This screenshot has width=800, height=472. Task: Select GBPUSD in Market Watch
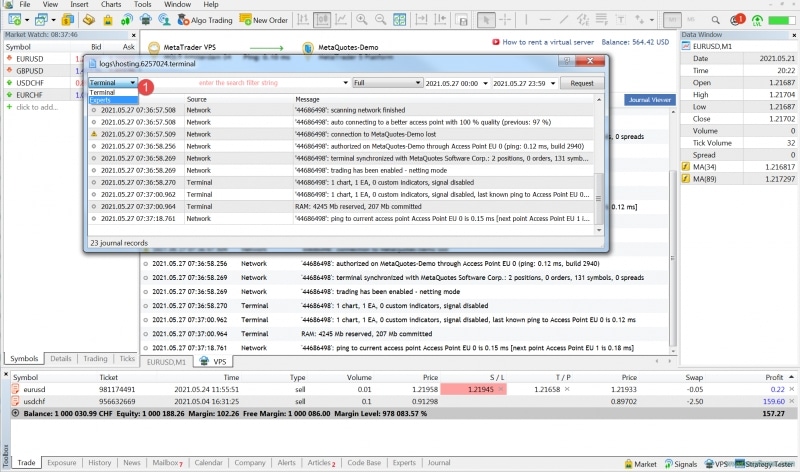pos(30,71)
